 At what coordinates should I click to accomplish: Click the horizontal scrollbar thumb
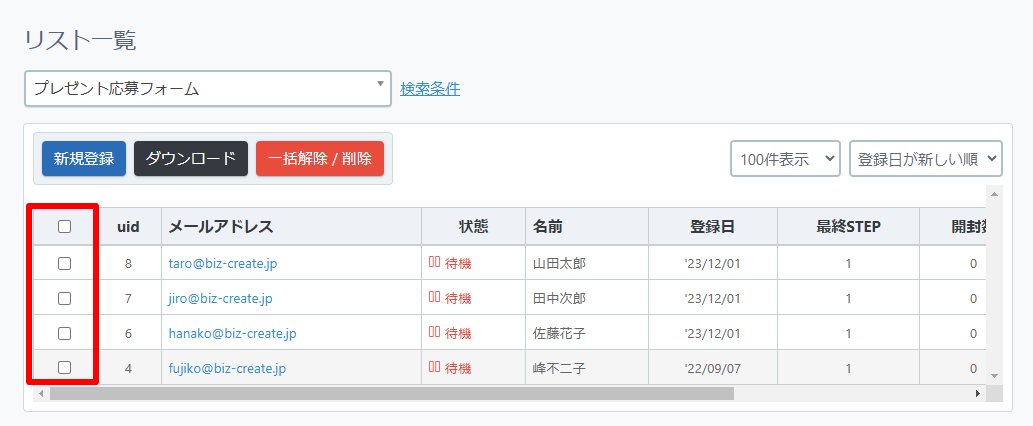point(390,394)
